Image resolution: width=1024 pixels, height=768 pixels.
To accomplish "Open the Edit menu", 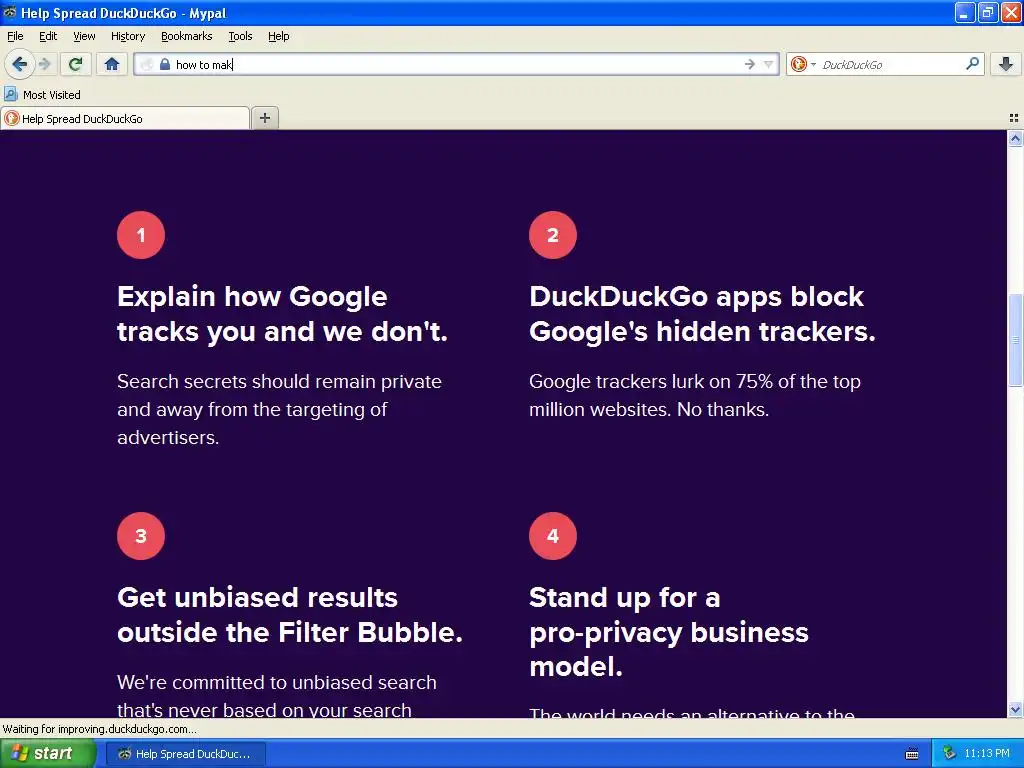I will tap(48, 36).
